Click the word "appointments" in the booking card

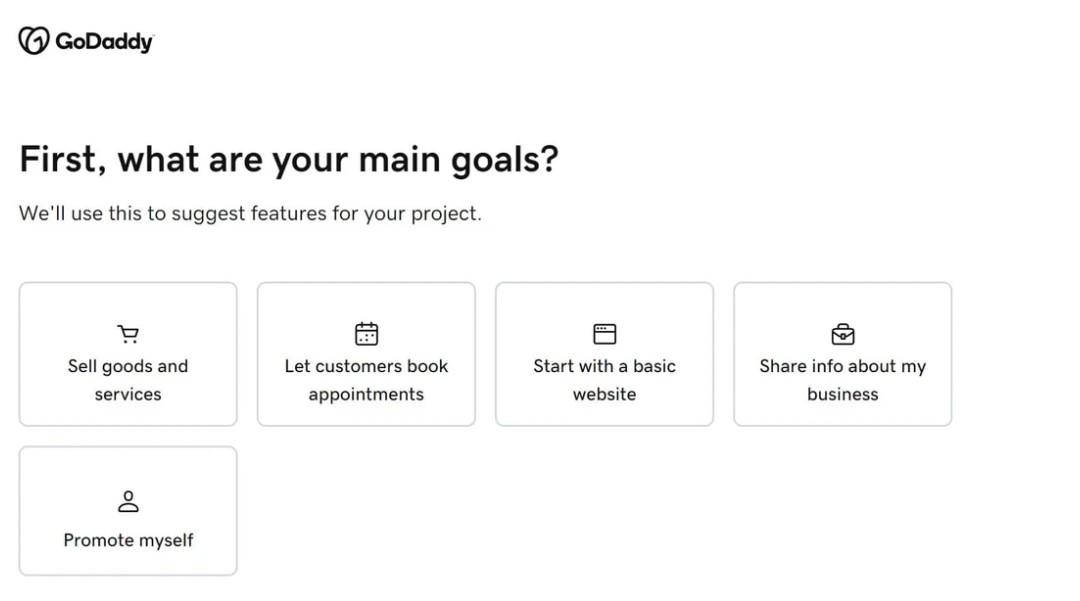coord(366,394)
